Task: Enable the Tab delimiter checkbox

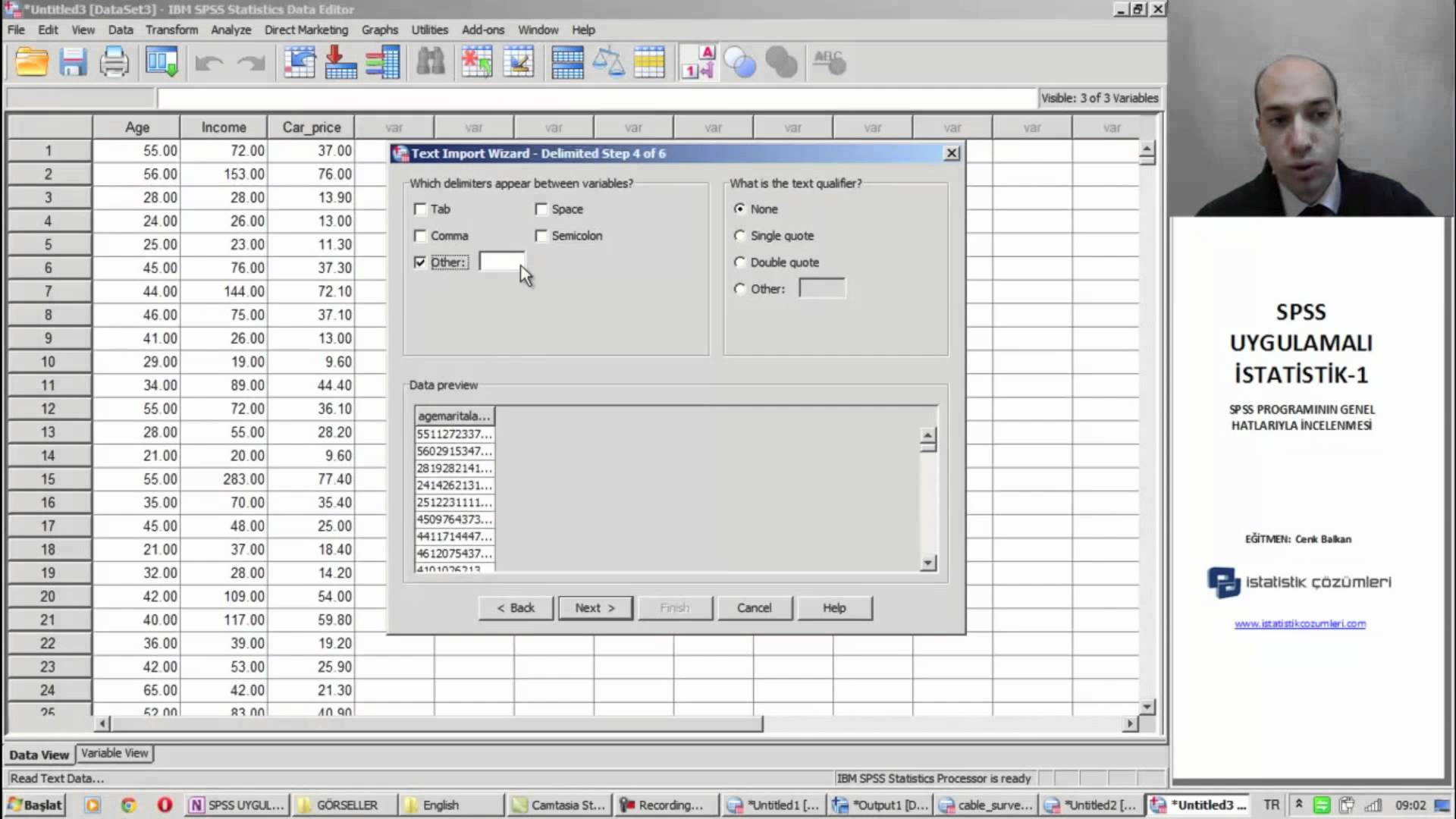Action: coord(420,209)
